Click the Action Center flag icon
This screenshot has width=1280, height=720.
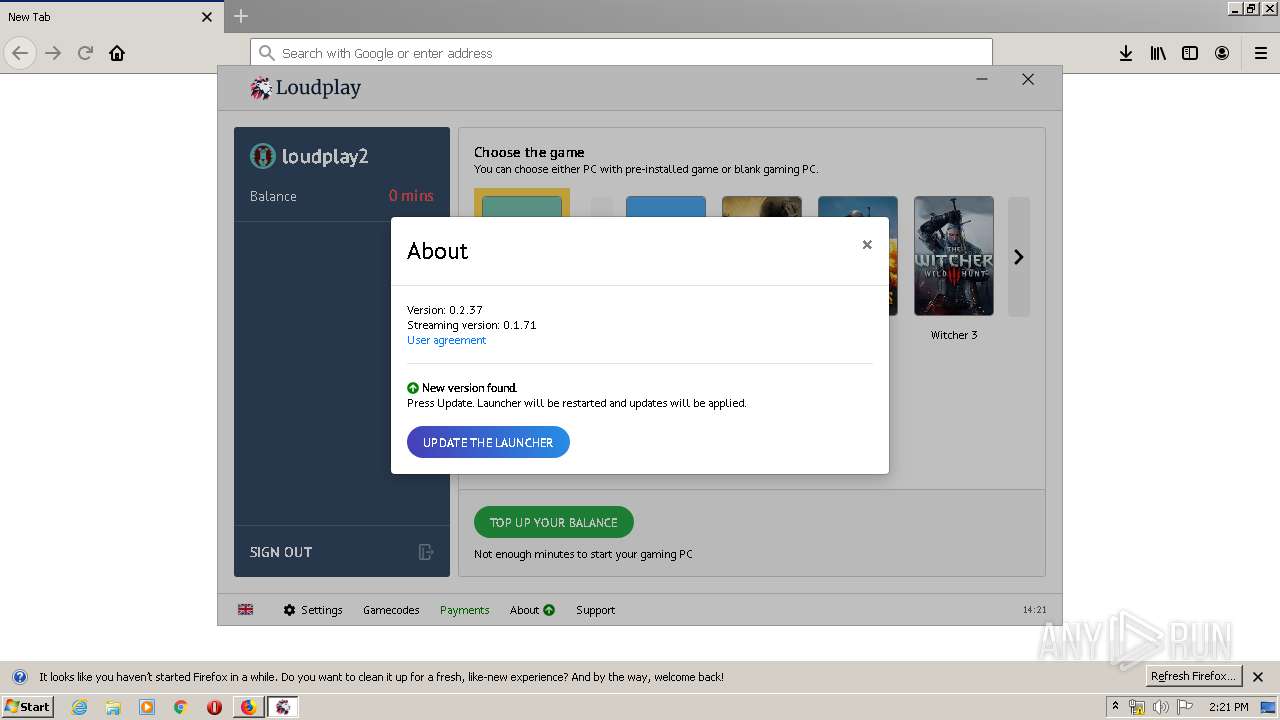point(1185,707)
